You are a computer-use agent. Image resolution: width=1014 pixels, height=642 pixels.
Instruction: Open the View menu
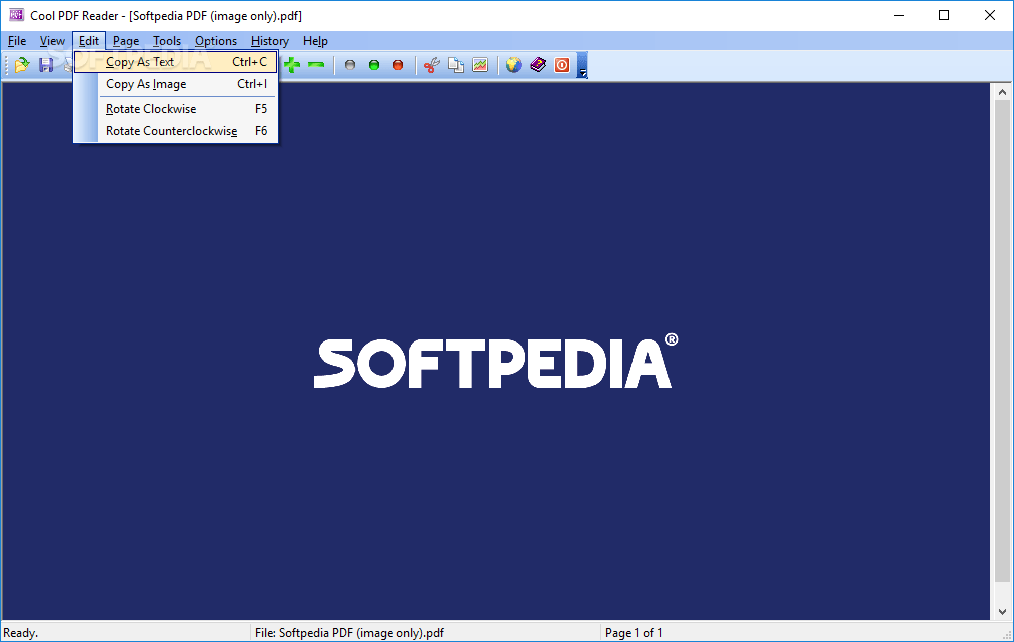point(52,41)
